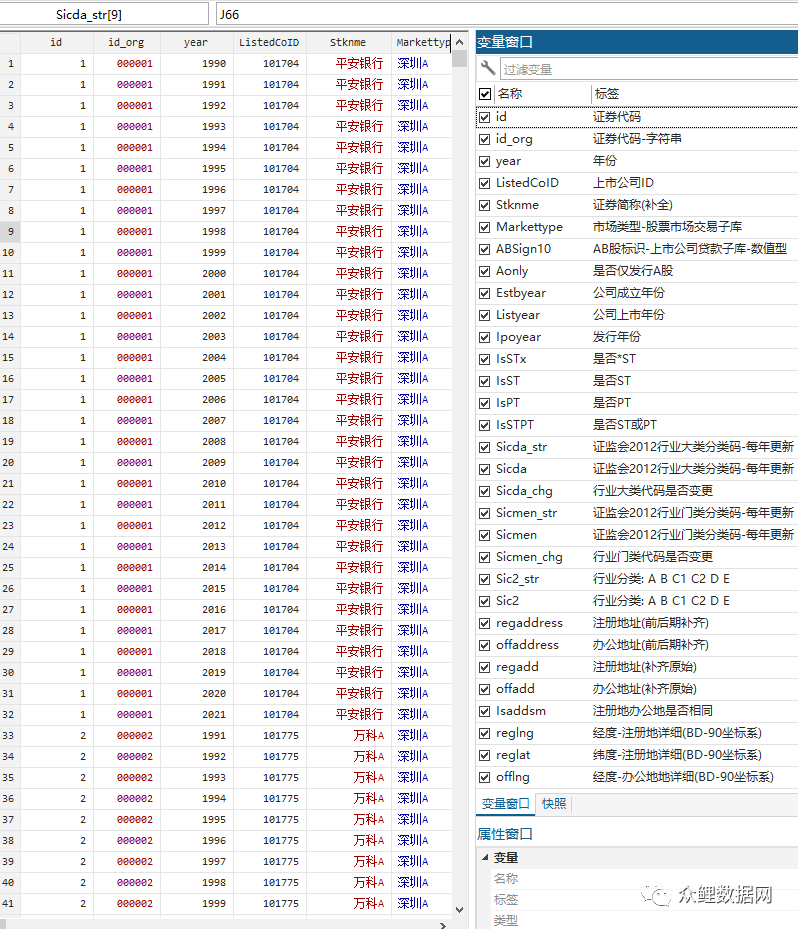This screenshot has width=798, height=929.
Task: Toggle the Stknme variable checkbox
Action: (x=485, y=205)
